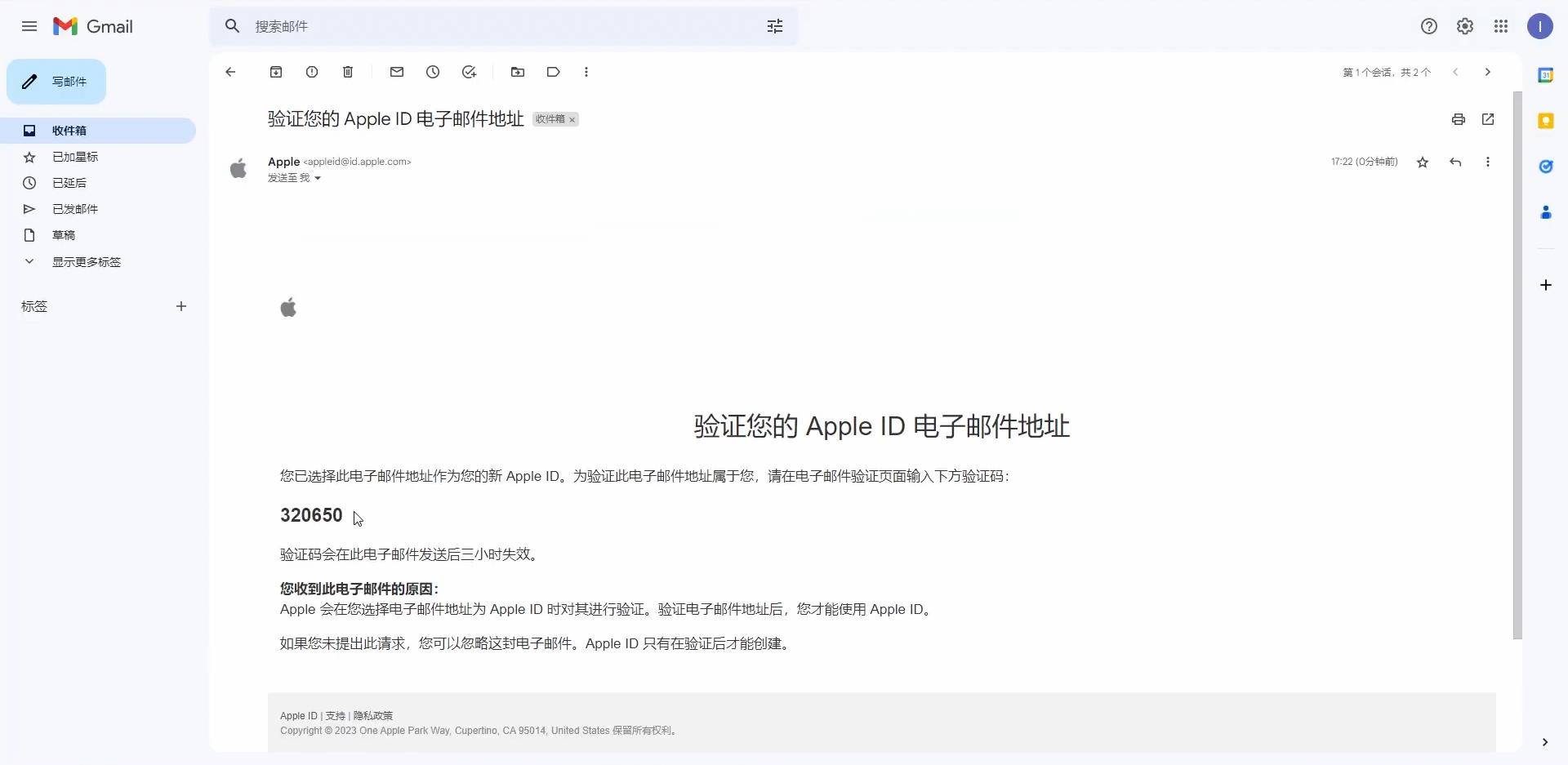
Task: Expand 显示更多标签 in sidebar
Action: (87, 261)
